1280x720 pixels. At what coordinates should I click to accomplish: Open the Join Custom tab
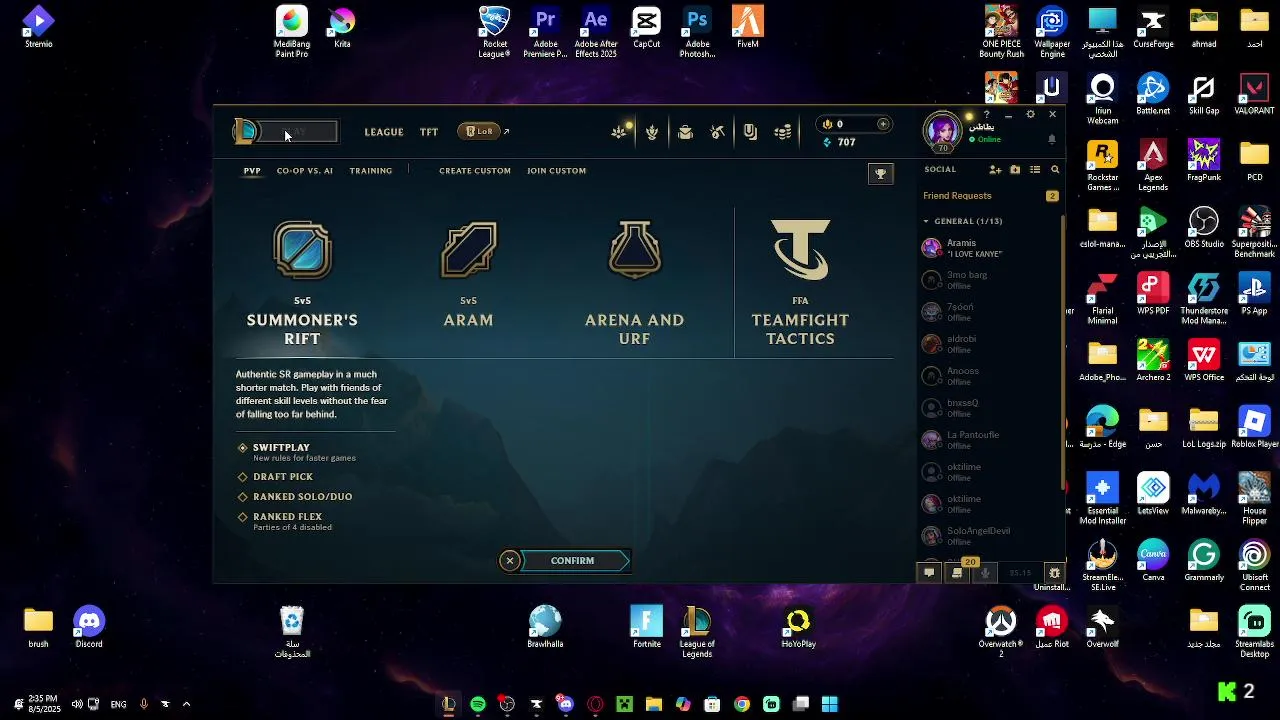point(557,171)
